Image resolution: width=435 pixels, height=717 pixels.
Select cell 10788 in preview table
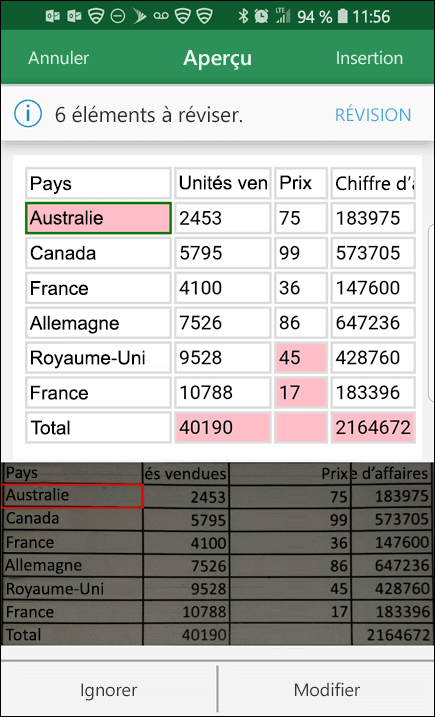(223, 392)
